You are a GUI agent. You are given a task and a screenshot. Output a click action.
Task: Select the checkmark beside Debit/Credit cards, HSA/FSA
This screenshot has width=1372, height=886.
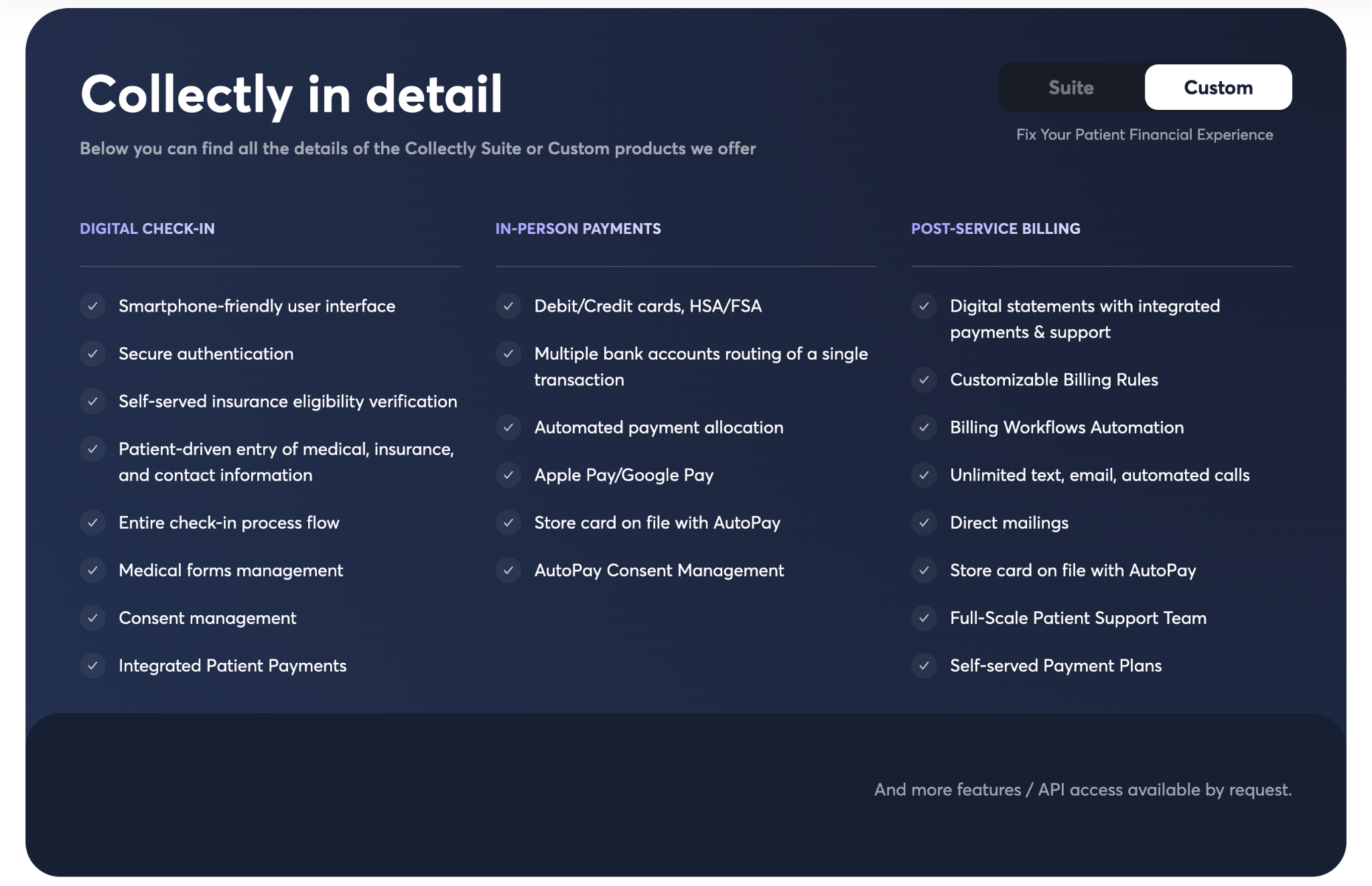coord(509,306)
